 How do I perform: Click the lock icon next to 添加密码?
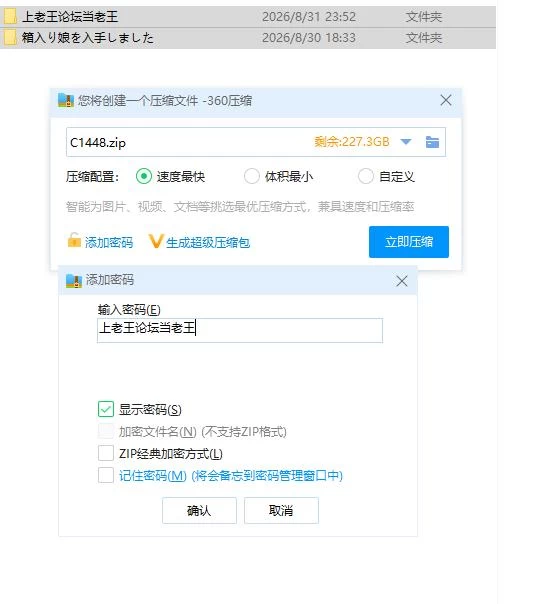[x=74, y=240]
